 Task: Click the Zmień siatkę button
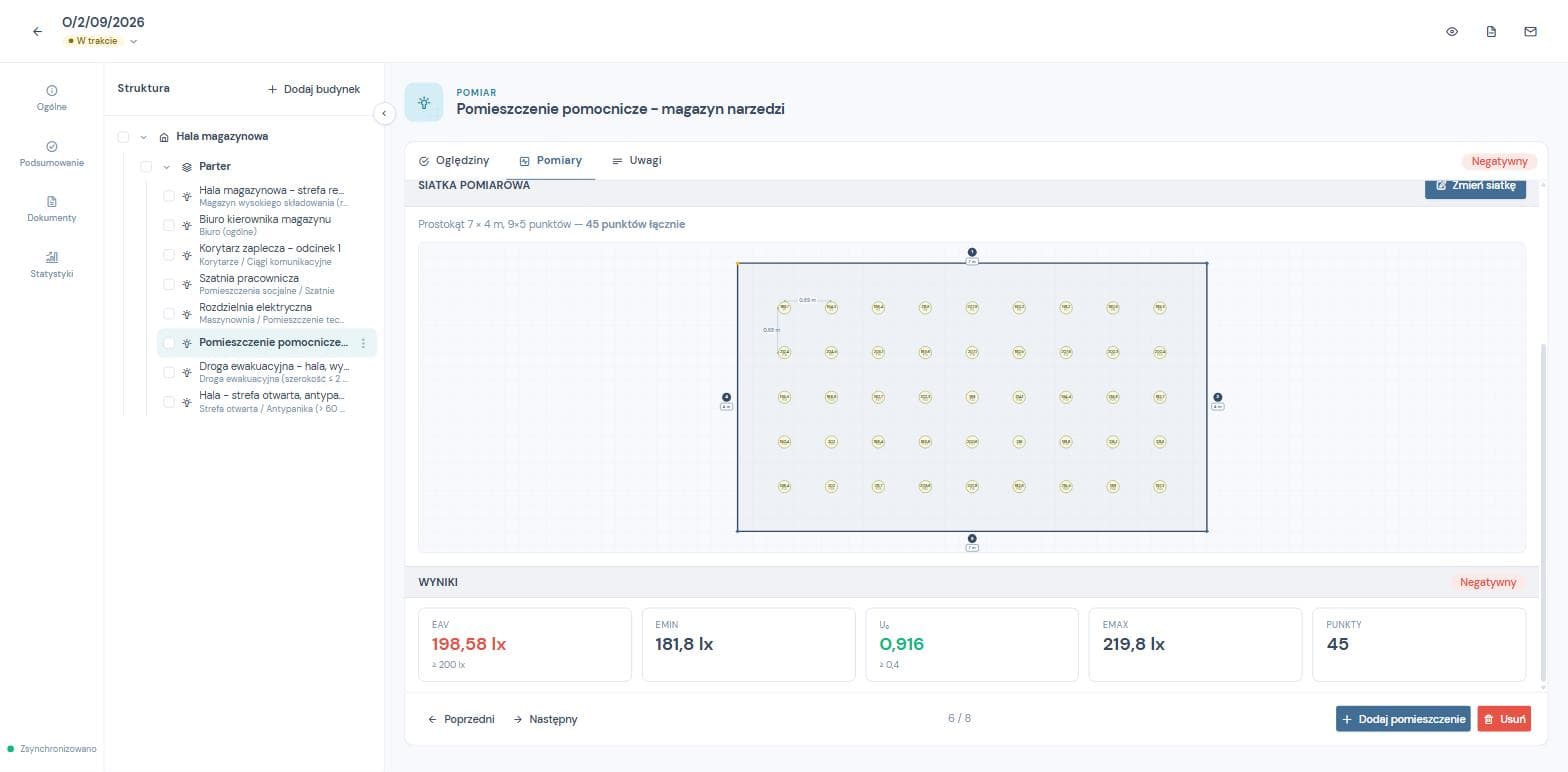pos(1475,186)
